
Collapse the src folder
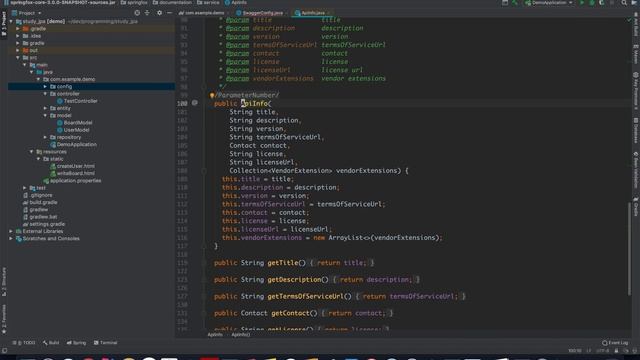(18, 58)
